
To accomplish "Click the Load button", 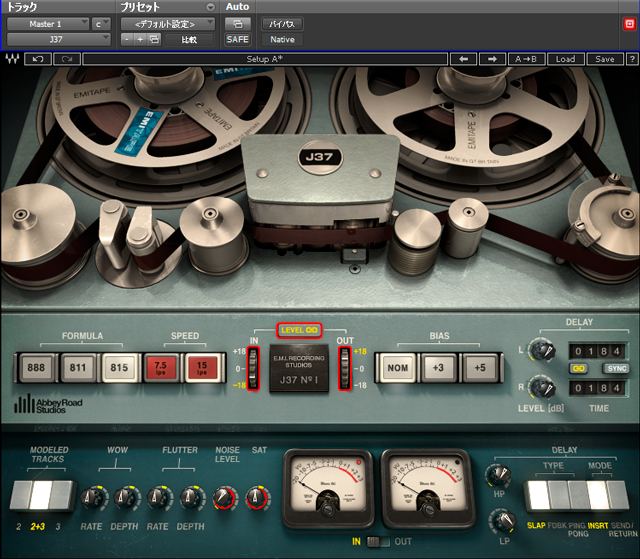I will click(565, 59).
